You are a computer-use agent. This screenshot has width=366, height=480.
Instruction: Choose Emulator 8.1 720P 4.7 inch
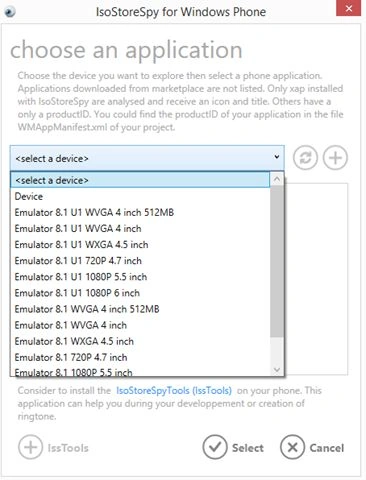[140, 357]
